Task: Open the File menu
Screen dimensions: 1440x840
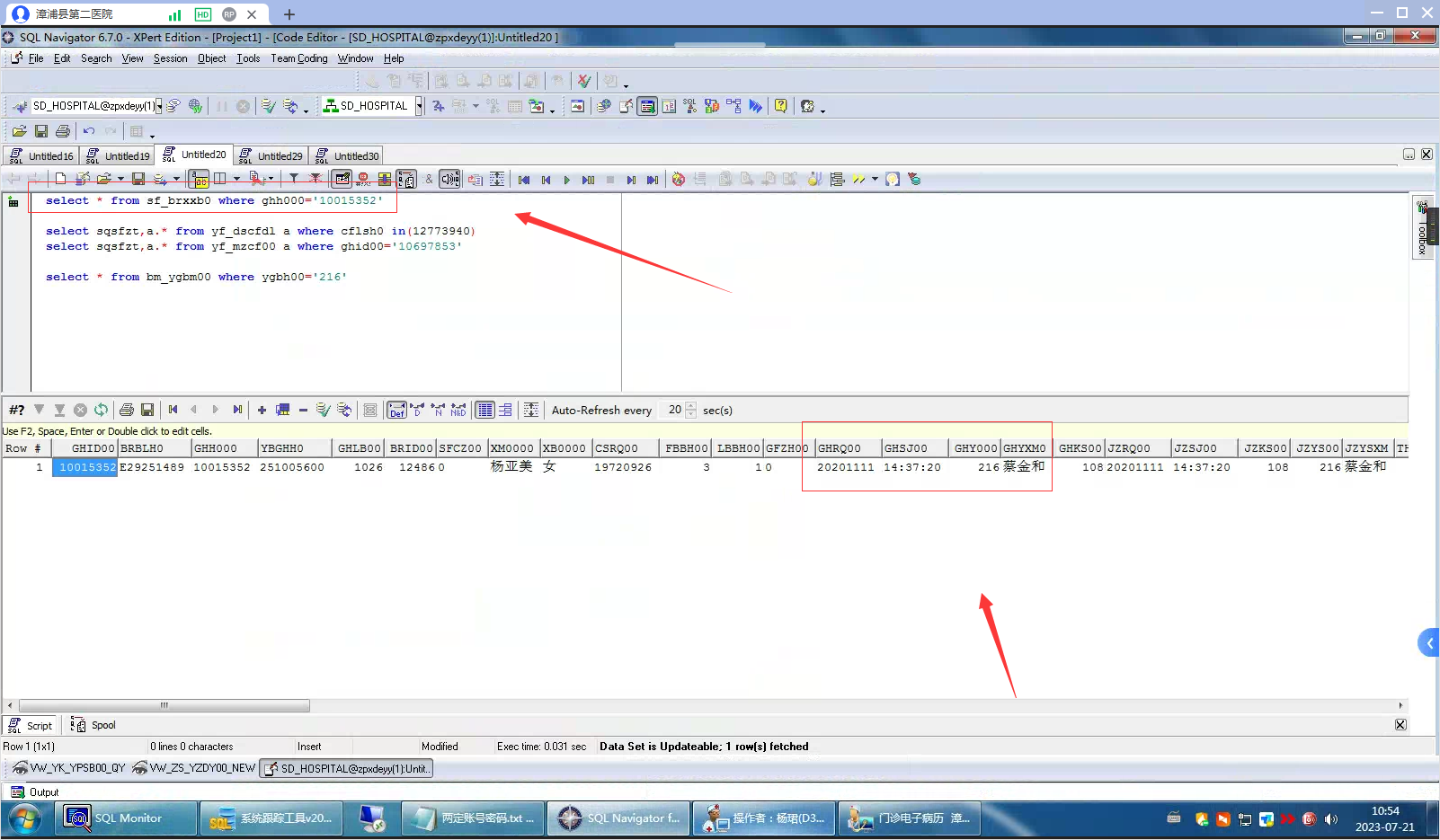Action: (x=36, y=58)
